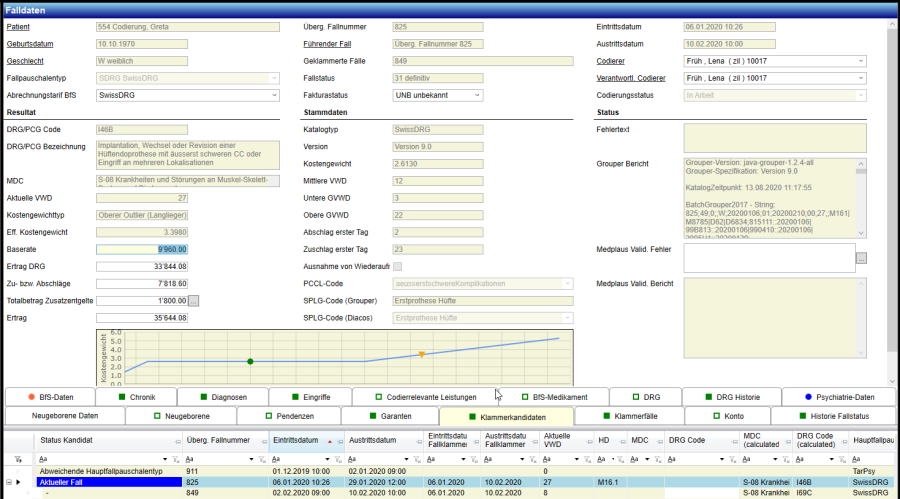Click the filter icon under Status Kandidat
The width and height of the screenshot is (900, 499).
175,458
